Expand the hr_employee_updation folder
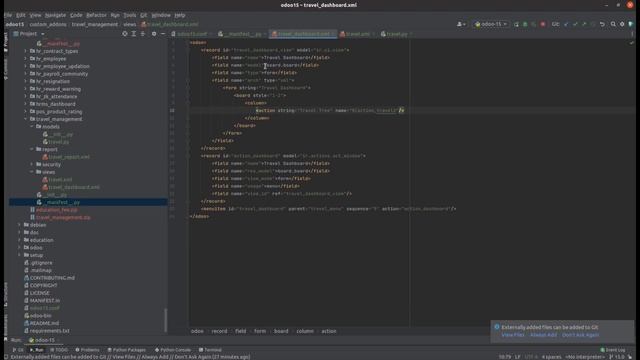This screenshot has height=360, width=640. pyautogui.click(x=25, y=66)
